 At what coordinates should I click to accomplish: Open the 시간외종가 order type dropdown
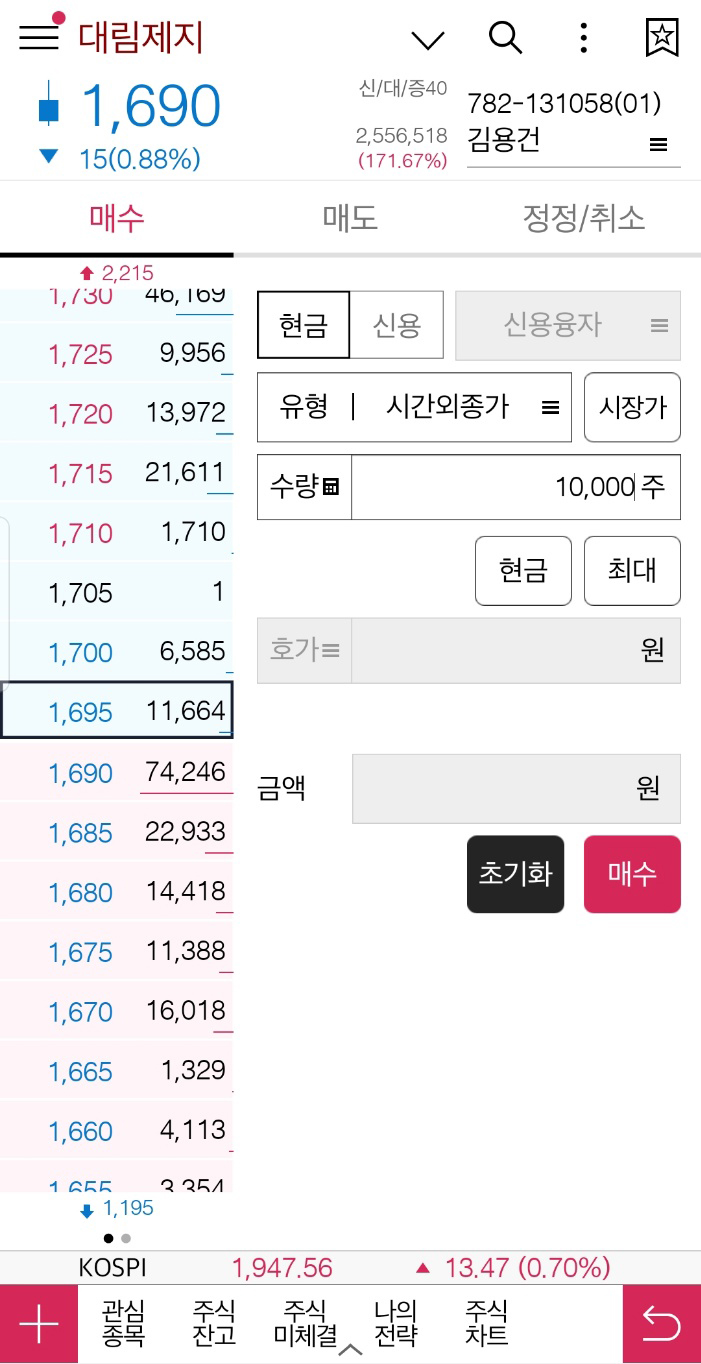click(x=470, y=407)
